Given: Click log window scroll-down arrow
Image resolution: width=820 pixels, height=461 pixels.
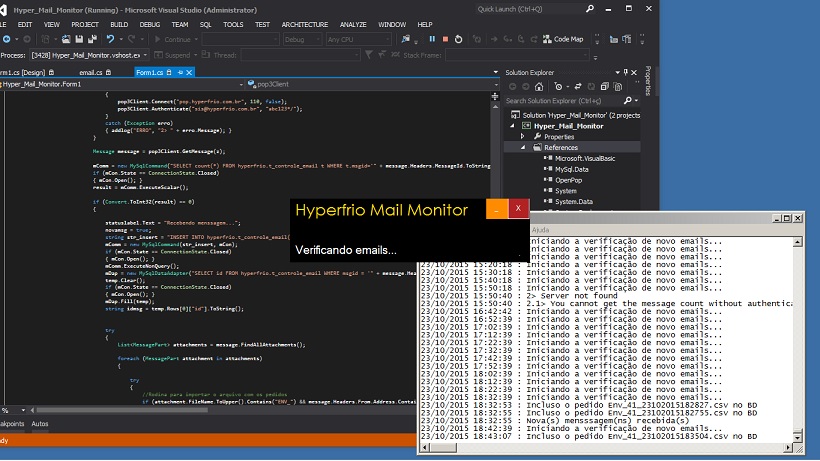Looking at the screenshot, I should 797,437.
